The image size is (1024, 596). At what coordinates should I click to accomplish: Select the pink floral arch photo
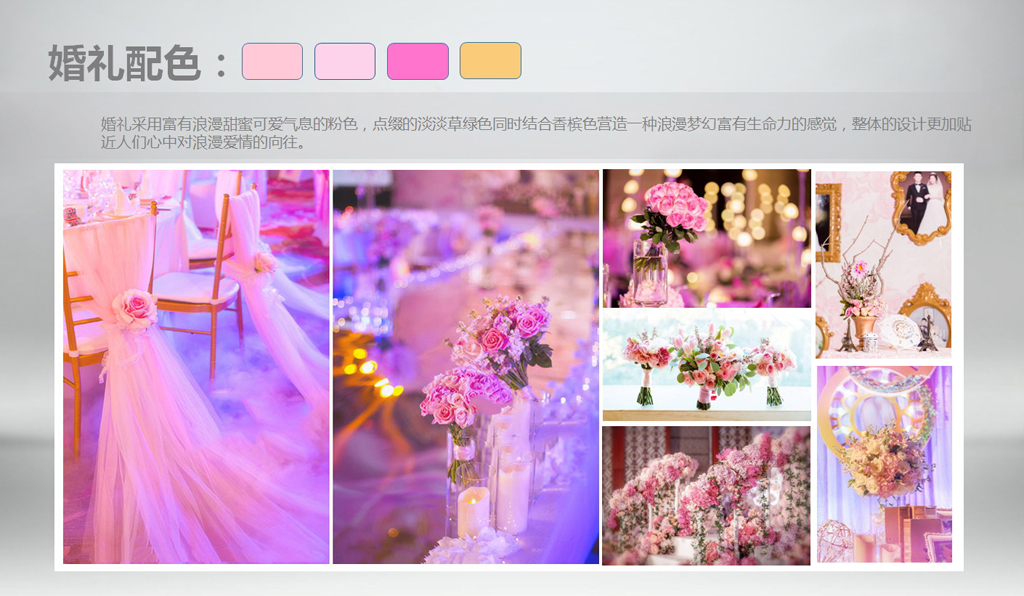(706, 495)
